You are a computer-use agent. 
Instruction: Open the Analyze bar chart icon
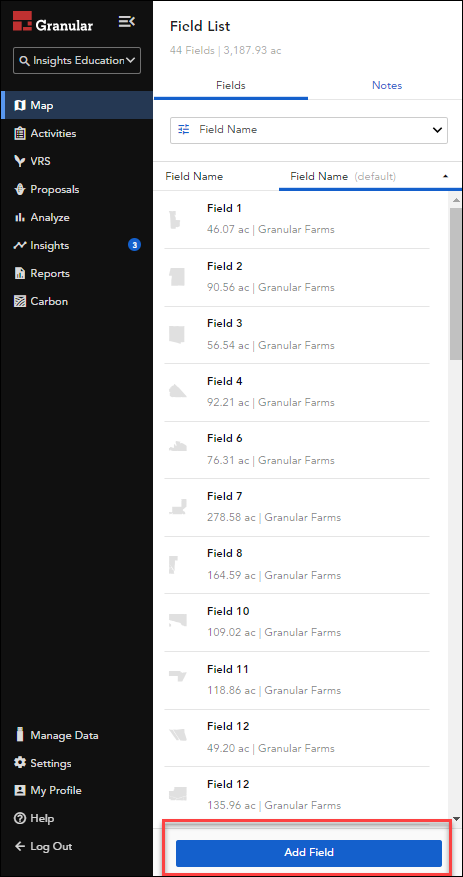click(x=20, y=218)
